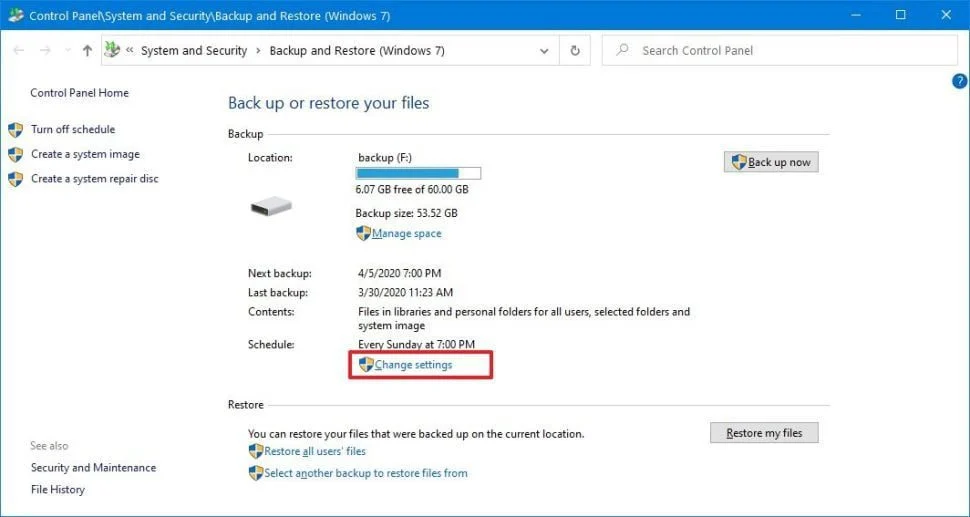Click the backup drive space usage bar
The image size is (970, 517).
(418, 173)
